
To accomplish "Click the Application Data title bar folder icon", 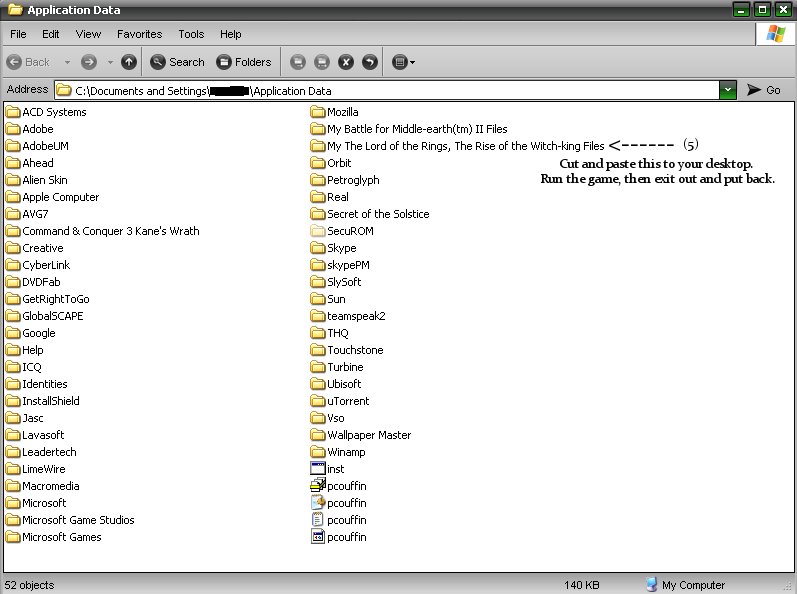I will pos(15,10).
